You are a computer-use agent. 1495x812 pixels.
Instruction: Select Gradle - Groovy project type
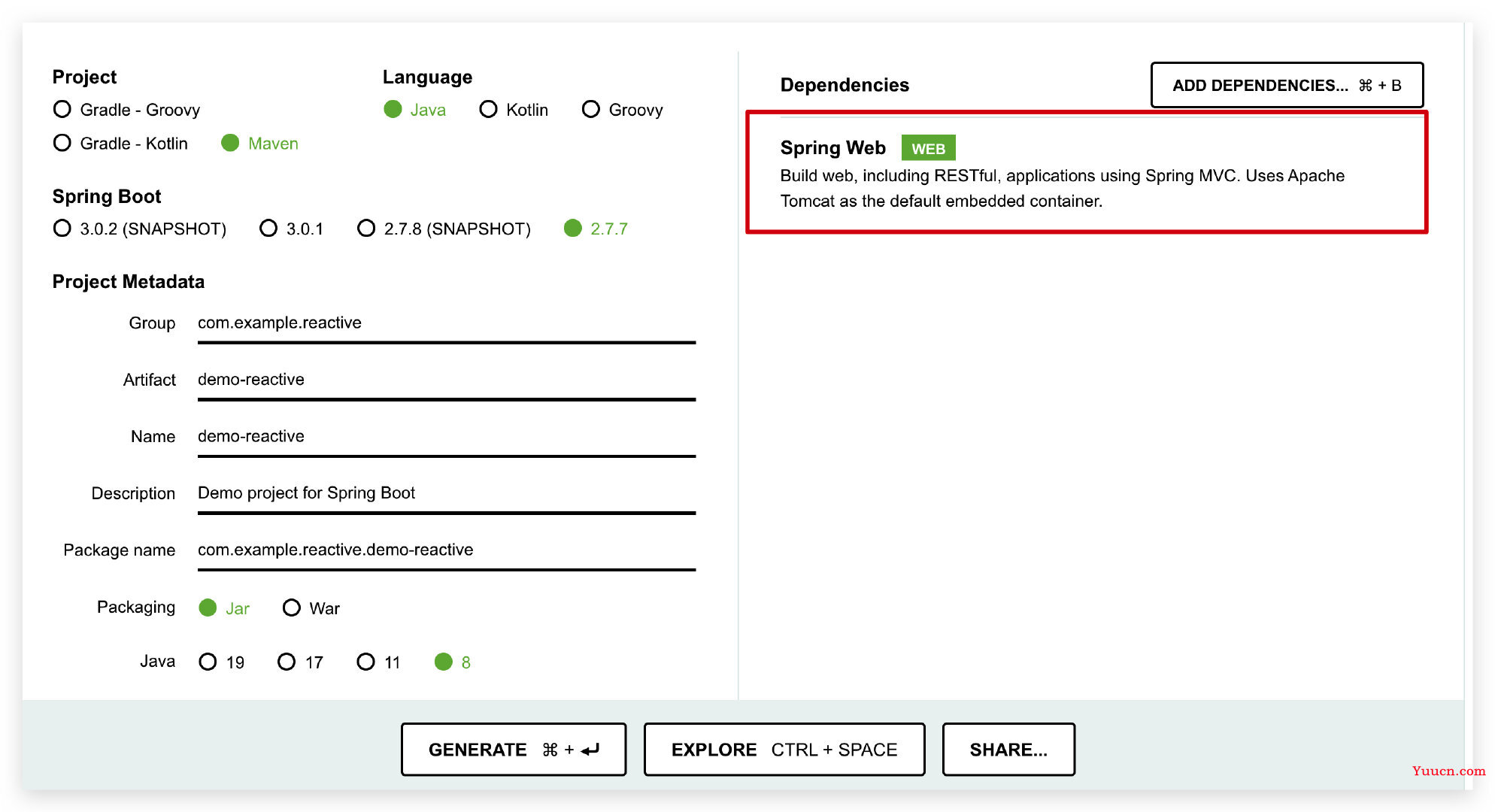click(x=126, y=110)
